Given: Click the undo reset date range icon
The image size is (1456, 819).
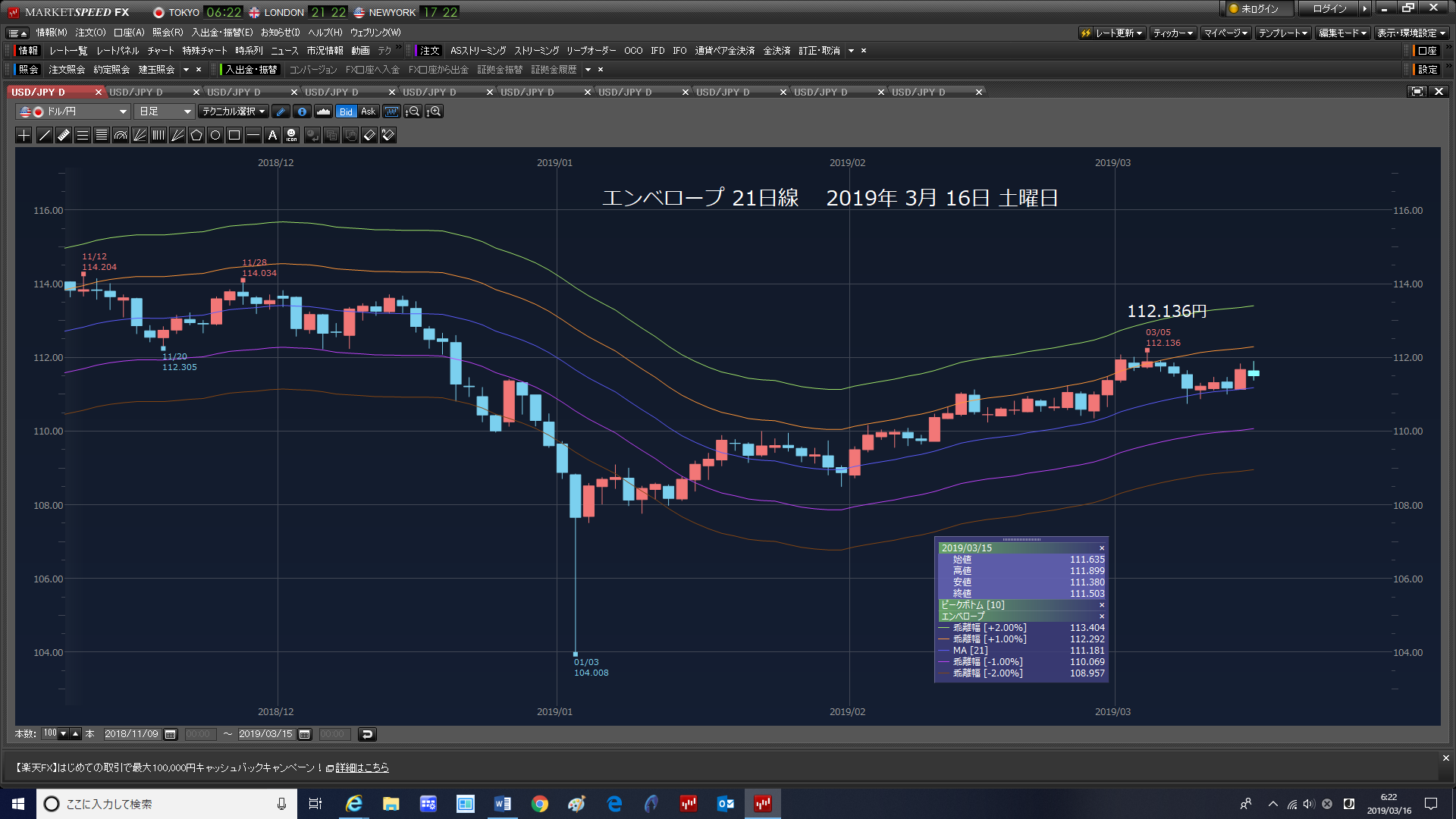Looking at the screenshot, I should [x=367, y=734].
